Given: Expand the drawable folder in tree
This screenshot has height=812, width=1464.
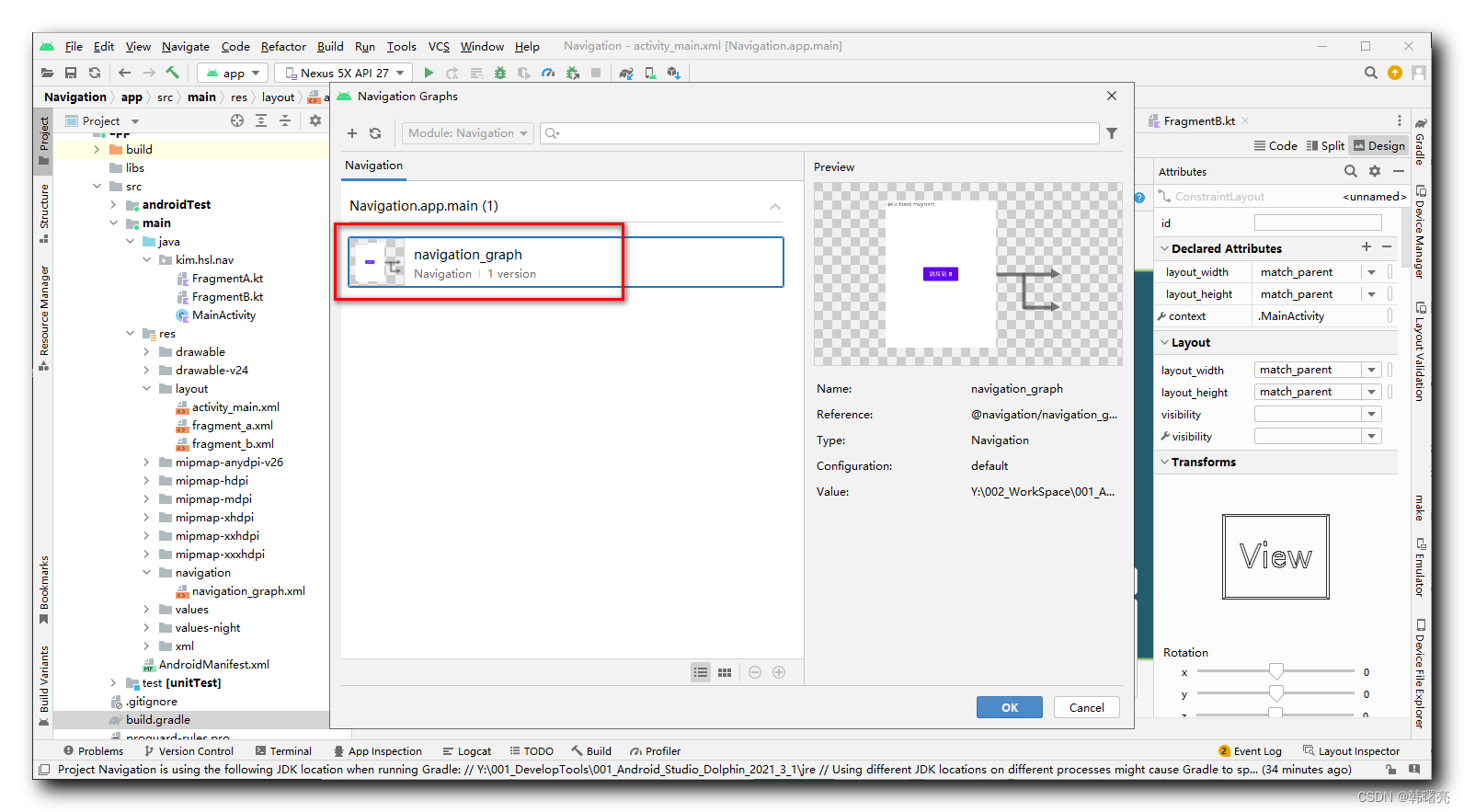Looking at the screenshot, I should (146, 352).
